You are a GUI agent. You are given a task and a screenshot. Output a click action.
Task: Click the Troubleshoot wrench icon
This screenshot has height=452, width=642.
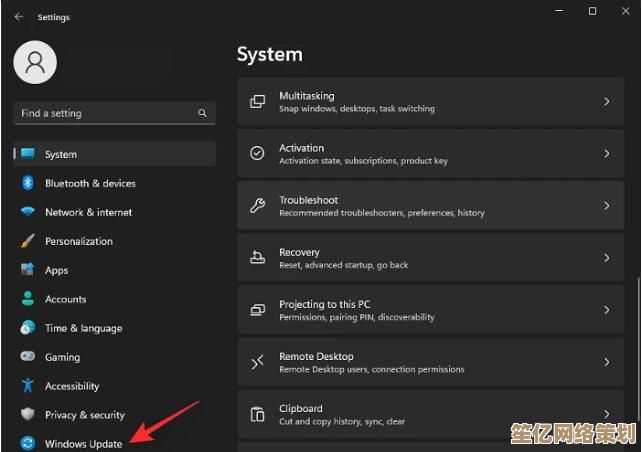pyautogui.click(x=258, y=205)
